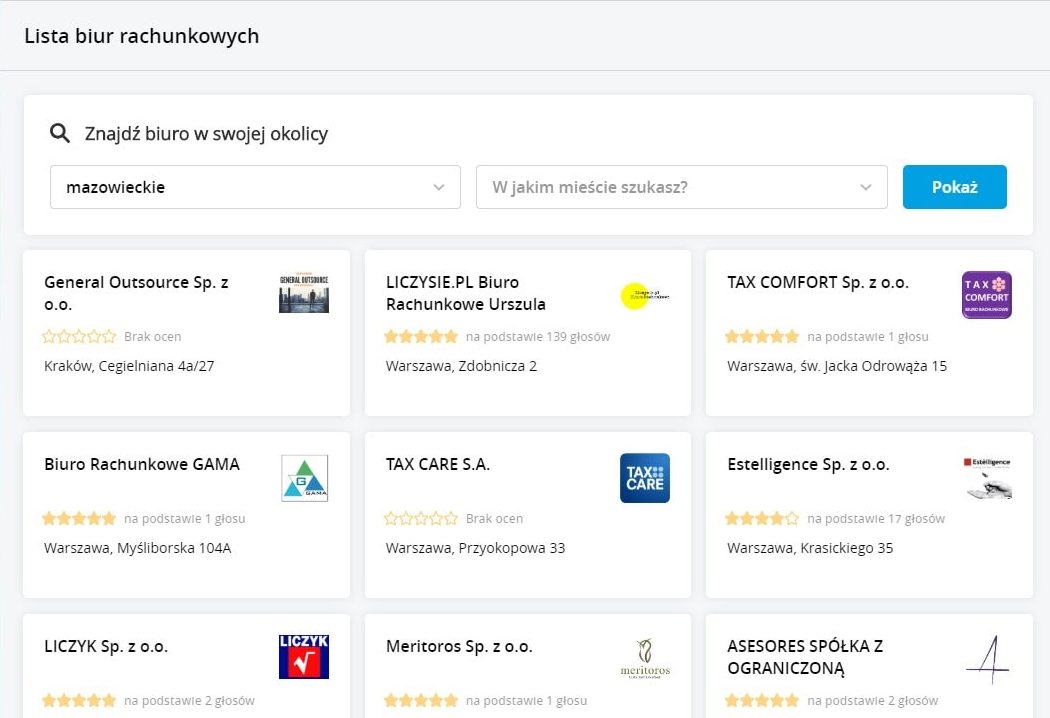This screenshot has width=1050, height=718.
Task: Click TAX CARE empty star rating
Action: click(421, 518)
